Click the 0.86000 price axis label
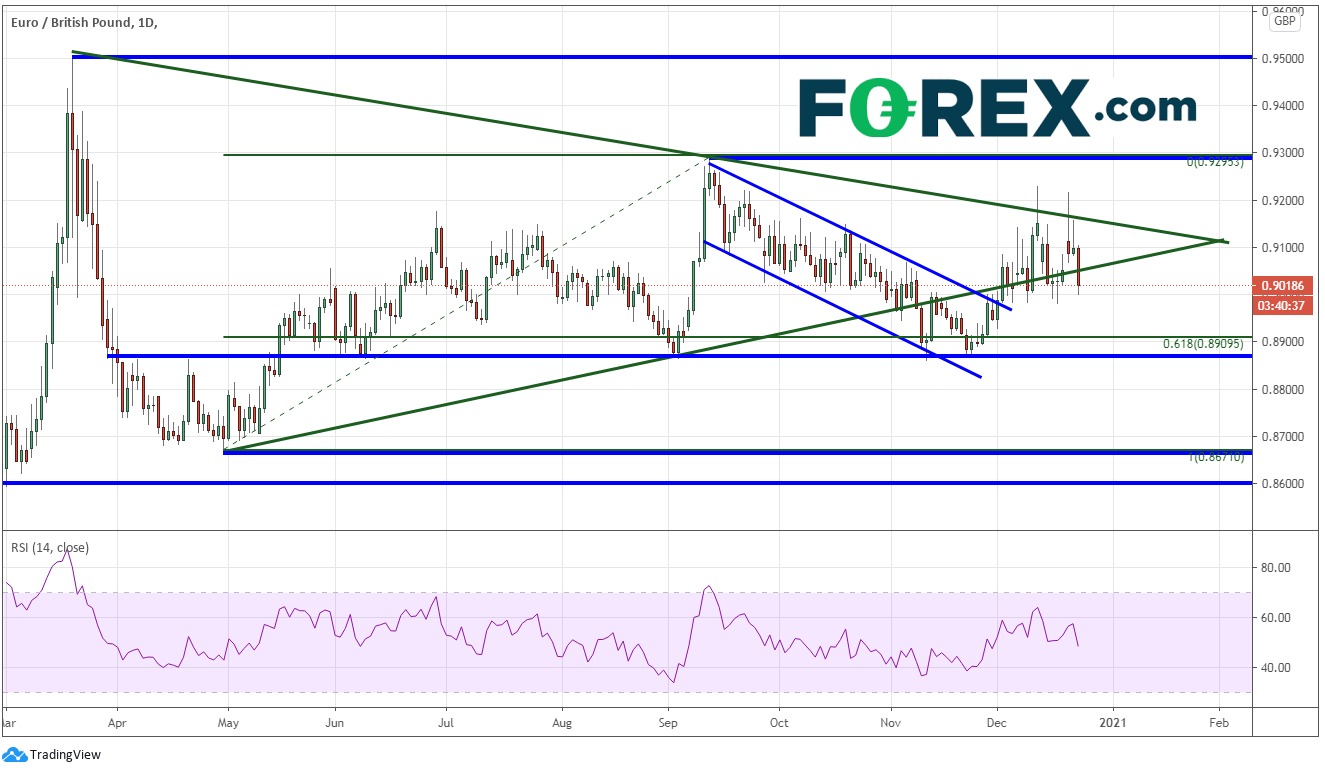 (x=1282, y=484)
